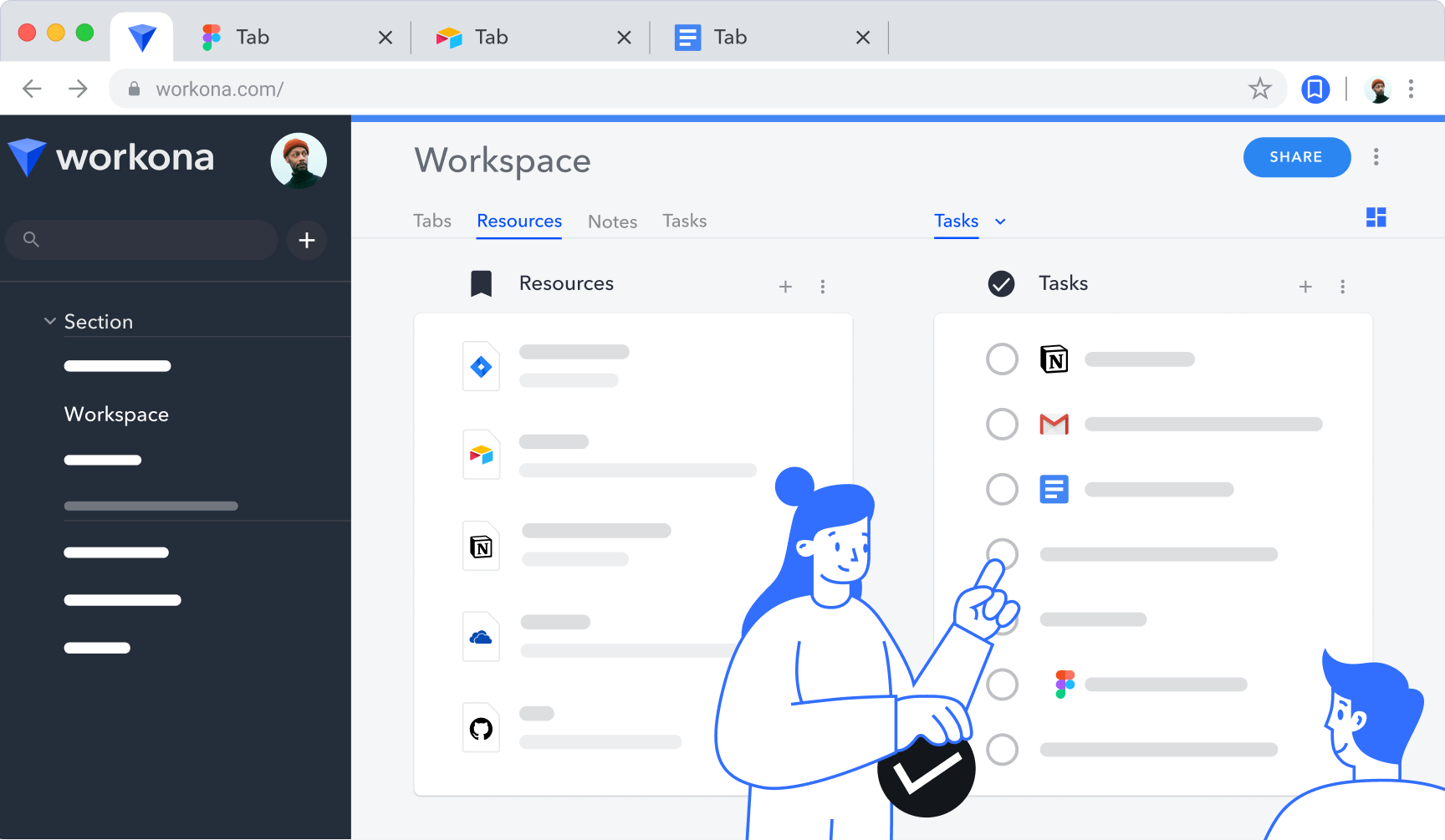Bookmark this page with the star icon
The image size is (1445, 840).
tap(1260, 89)
